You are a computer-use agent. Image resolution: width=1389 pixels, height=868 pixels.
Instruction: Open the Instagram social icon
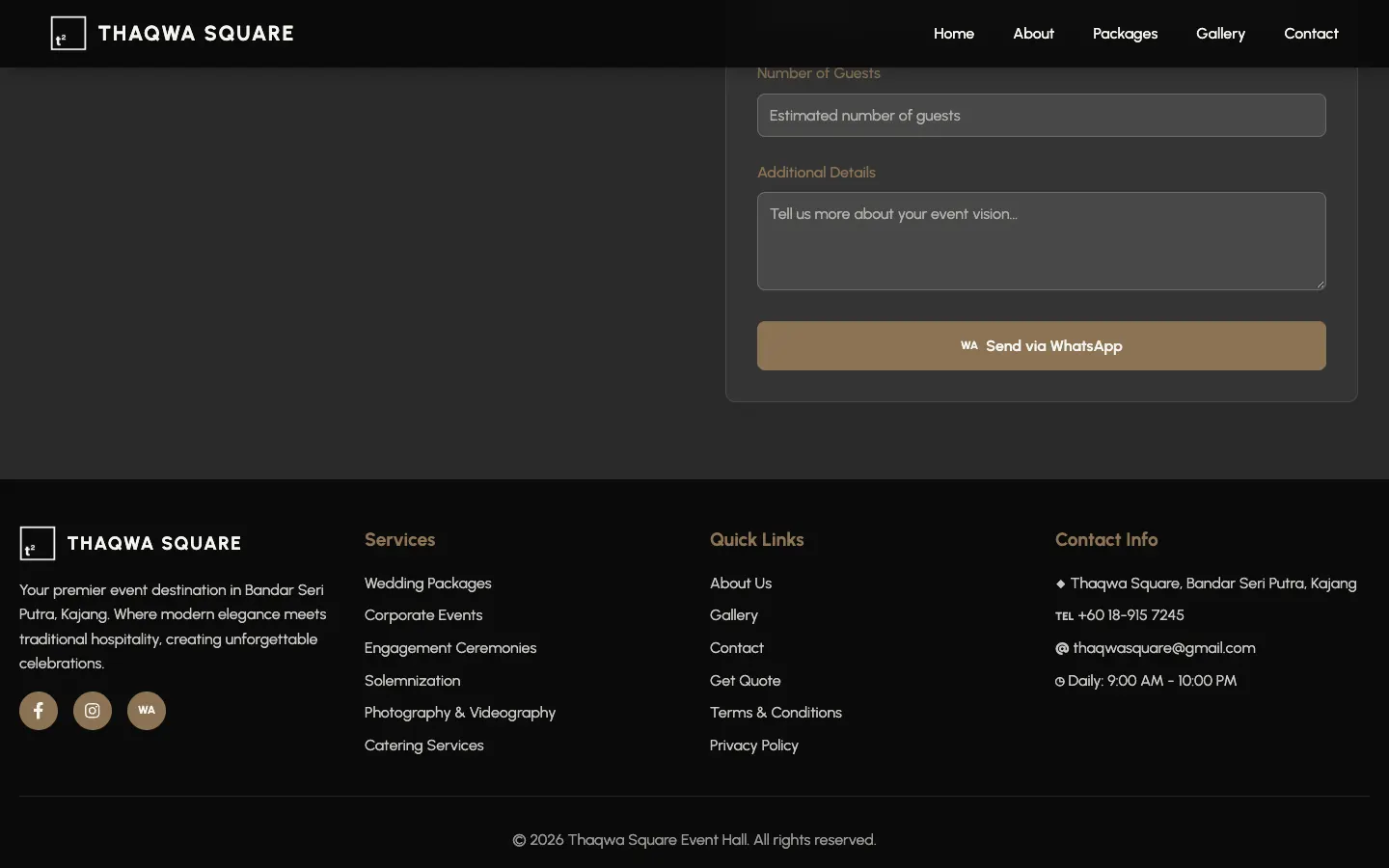pyautogui.click(x=93, y=711)
